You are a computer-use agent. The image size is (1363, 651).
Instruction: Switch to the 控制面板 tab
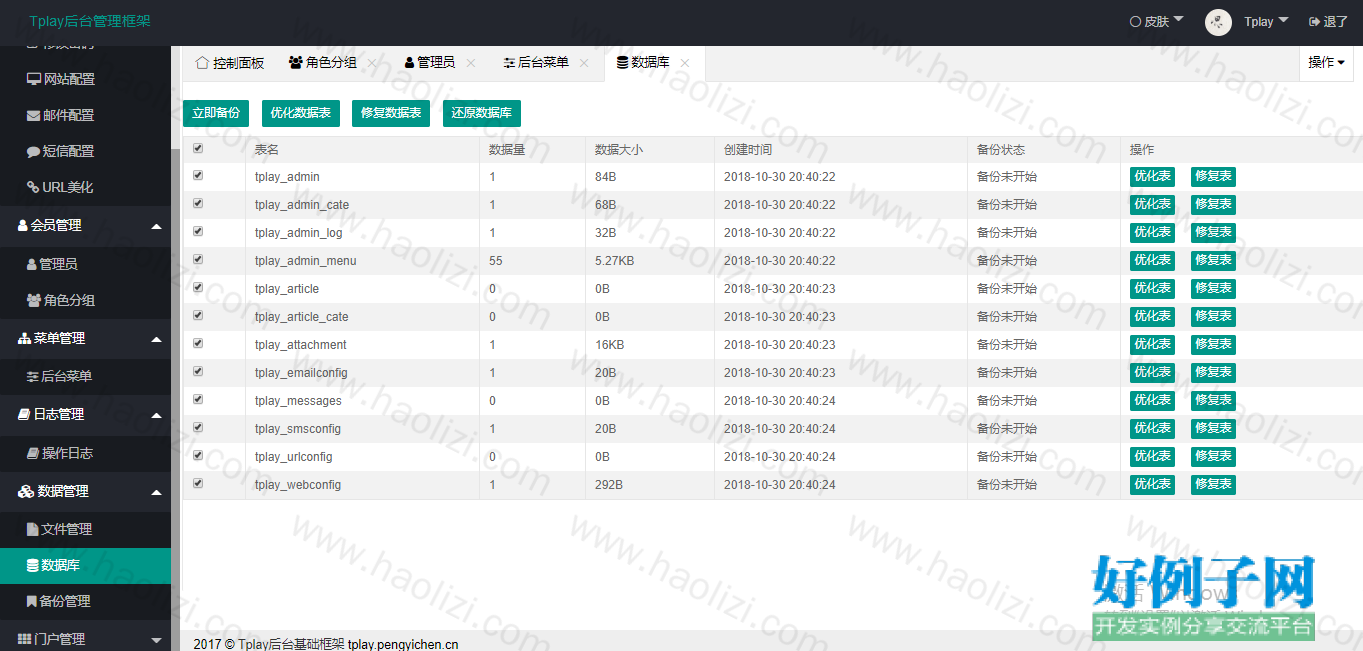point(230,62)
